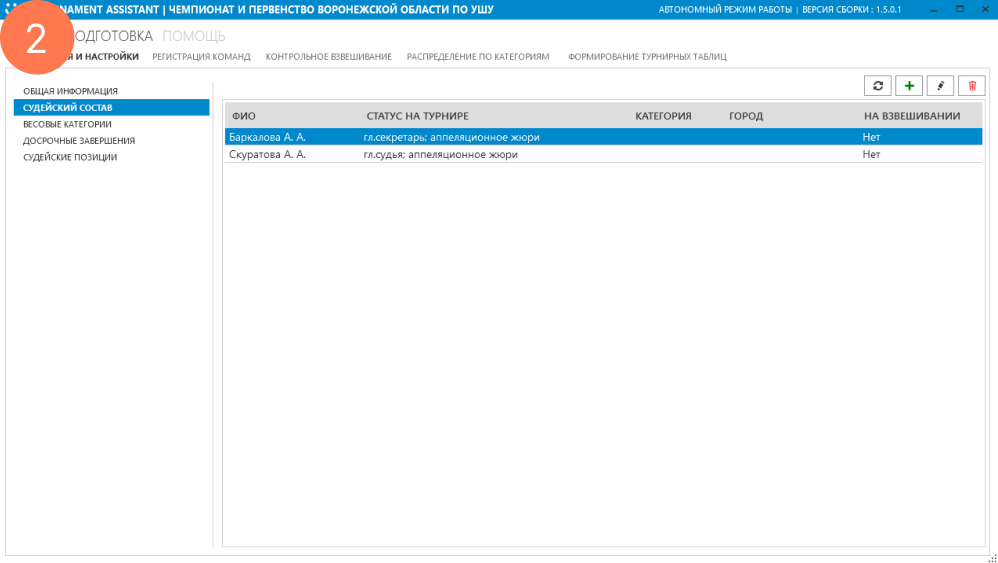The width and height of the screenshot is (998, 563).
Task: Select the Скуратова А. А. row
Action: [x=267, y=155]
